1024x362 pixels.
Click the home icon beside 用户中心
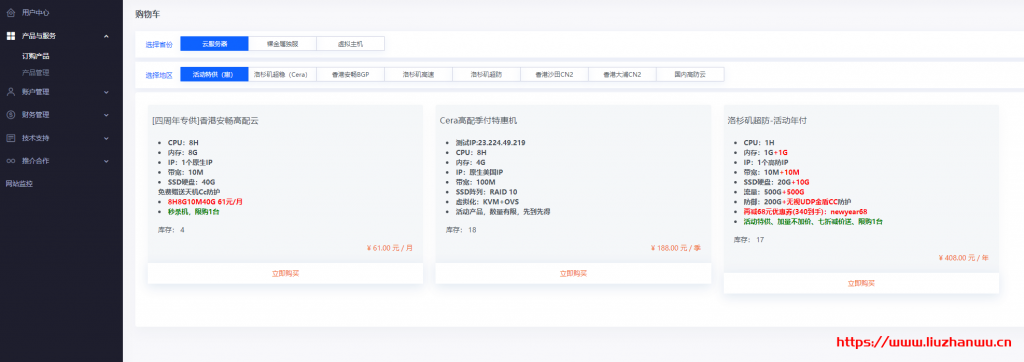[10, 12]
